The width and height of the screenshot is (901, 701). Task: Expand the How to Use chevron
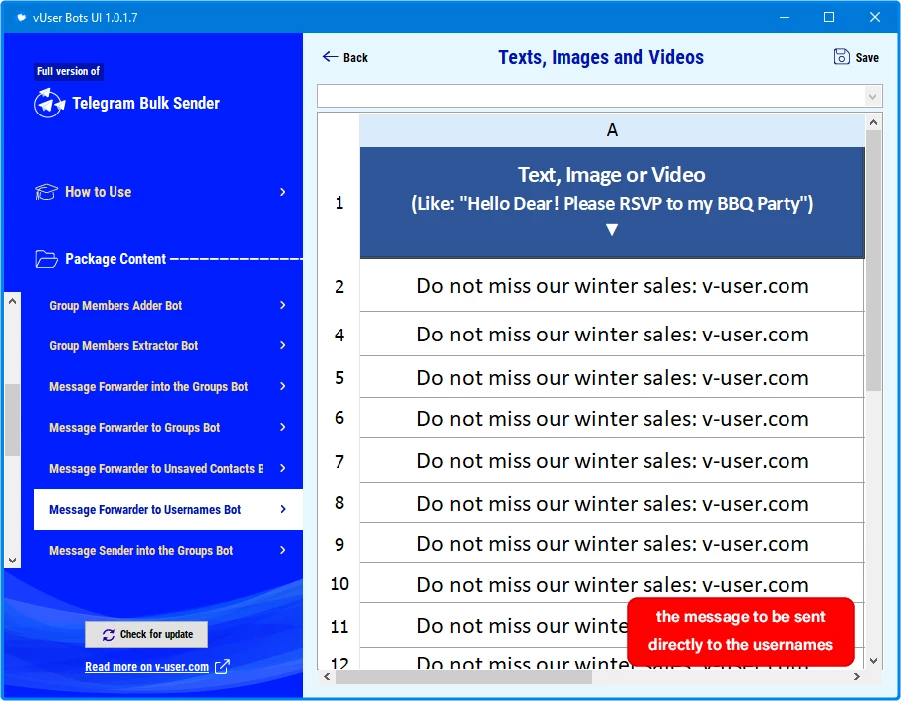coord(282,192)
